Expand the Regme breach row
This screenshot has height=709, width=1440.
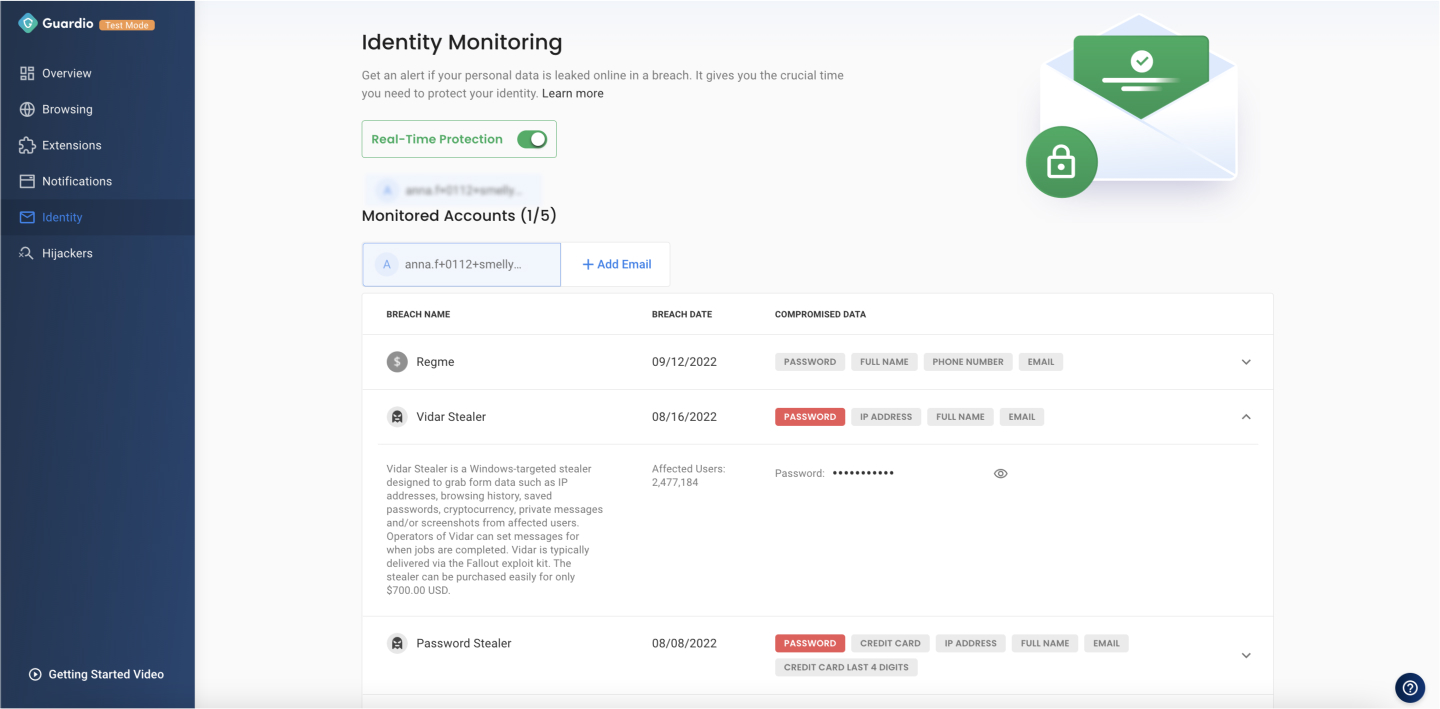click(1246, 362)
